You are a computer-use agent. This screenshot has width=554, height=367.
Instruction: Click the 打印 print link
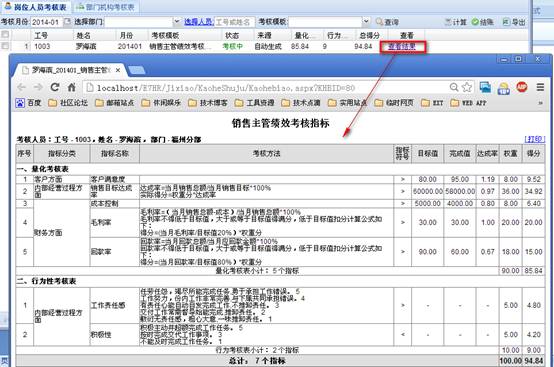point(535,139)
